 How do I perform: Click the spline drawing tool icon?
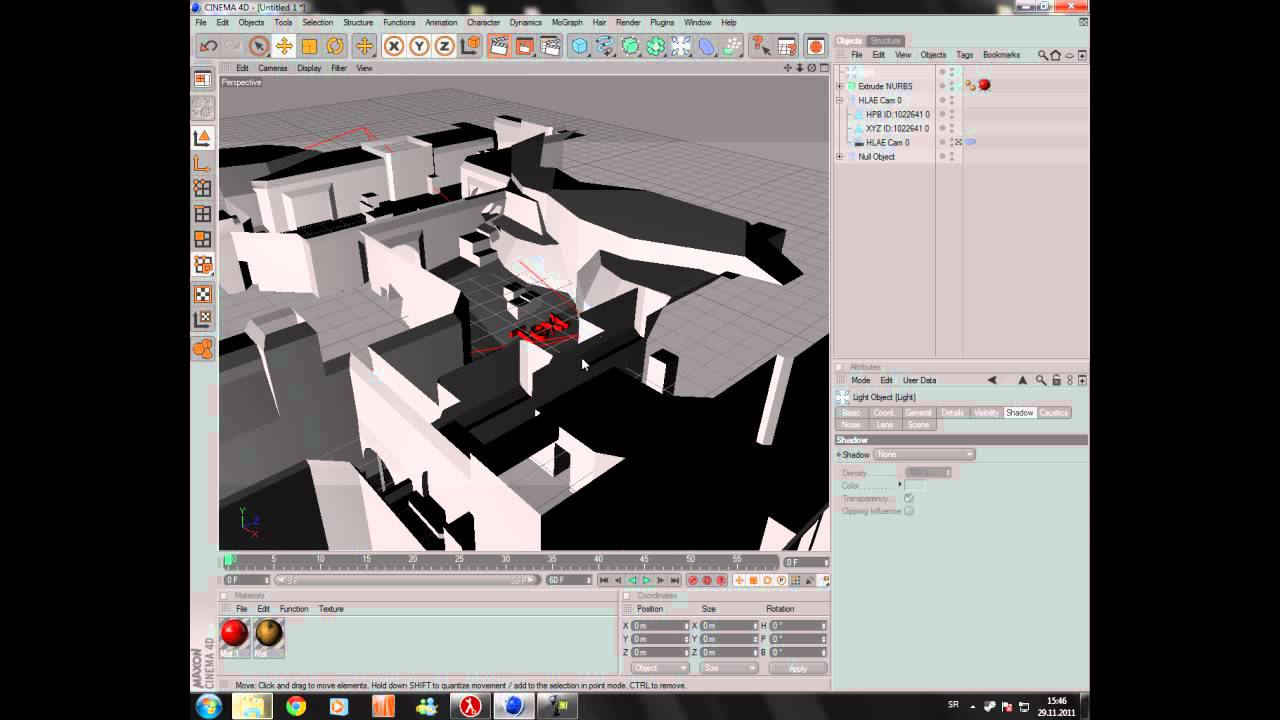pos(605,46)
